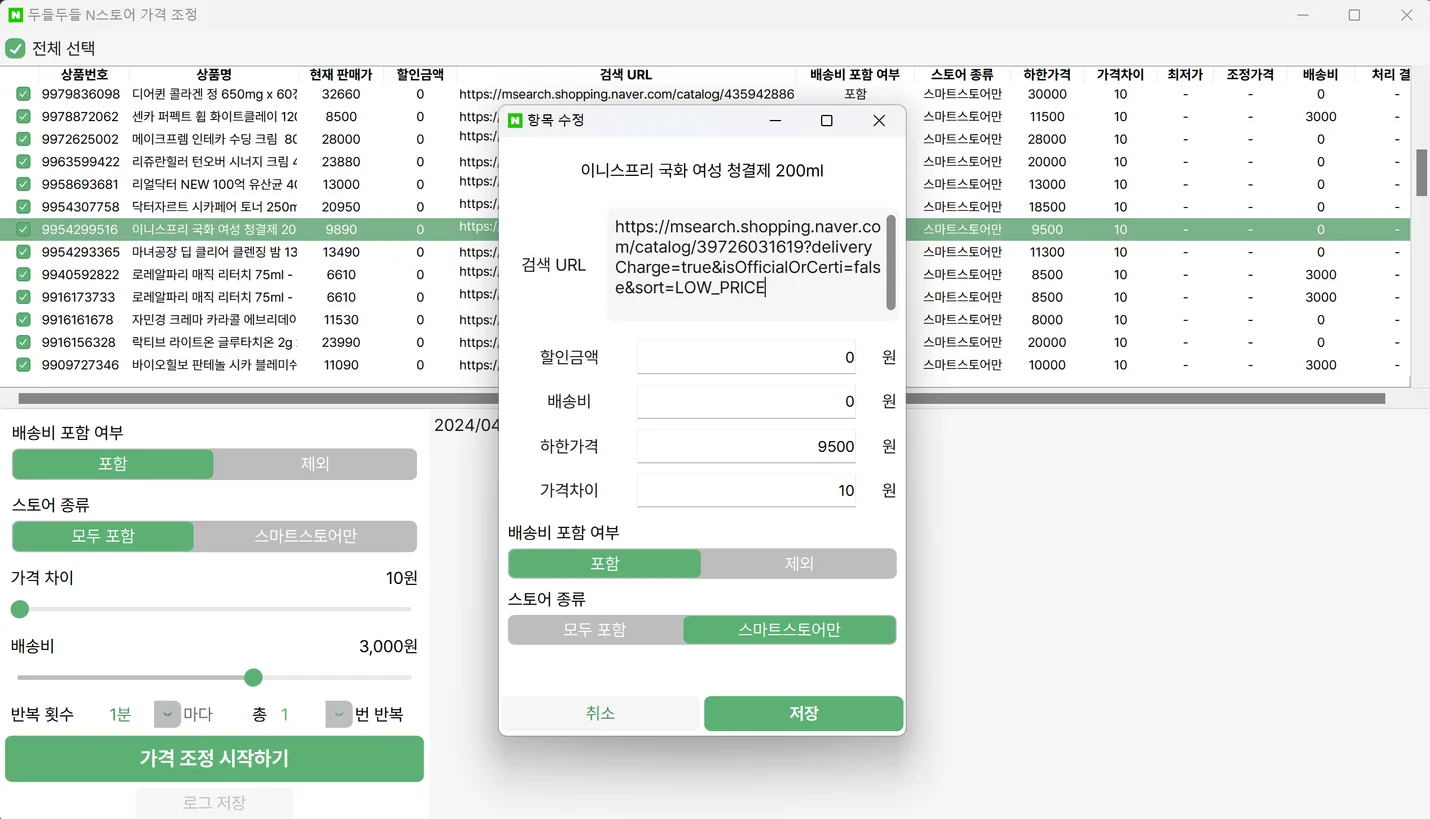Click the 최저가 column header
1430x819 pixels.
tap(1185, 75)
